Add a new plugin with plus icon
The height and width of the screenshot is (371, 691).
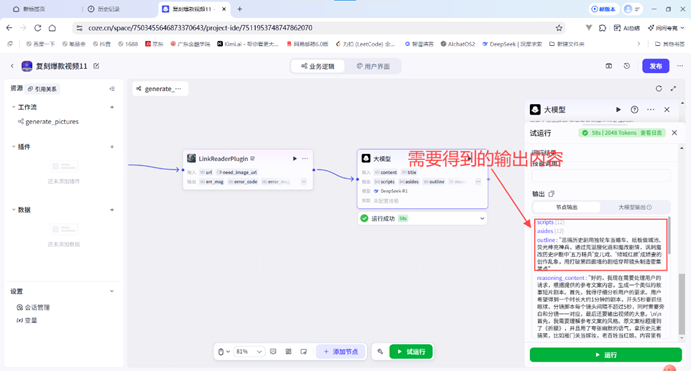(112, 147)
